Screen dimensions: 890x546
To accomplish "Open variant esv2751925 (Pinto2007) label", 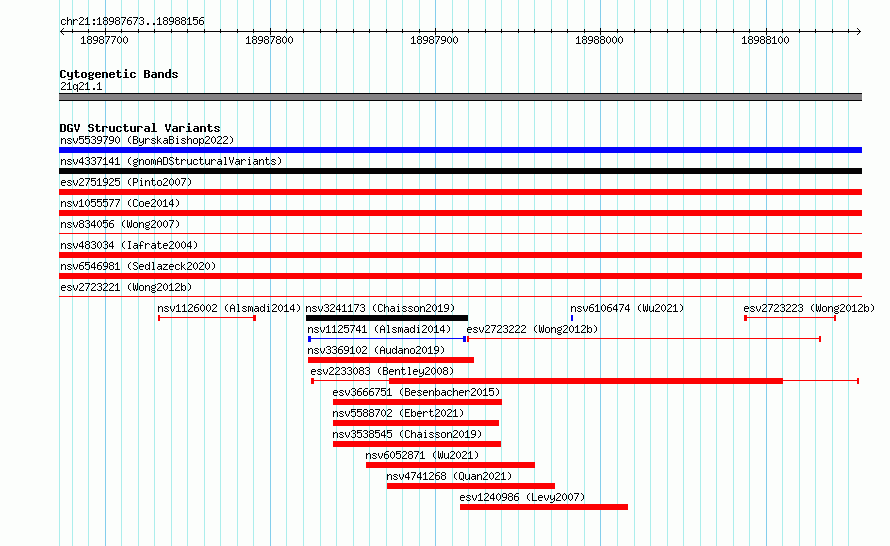I will click(126, 182).
